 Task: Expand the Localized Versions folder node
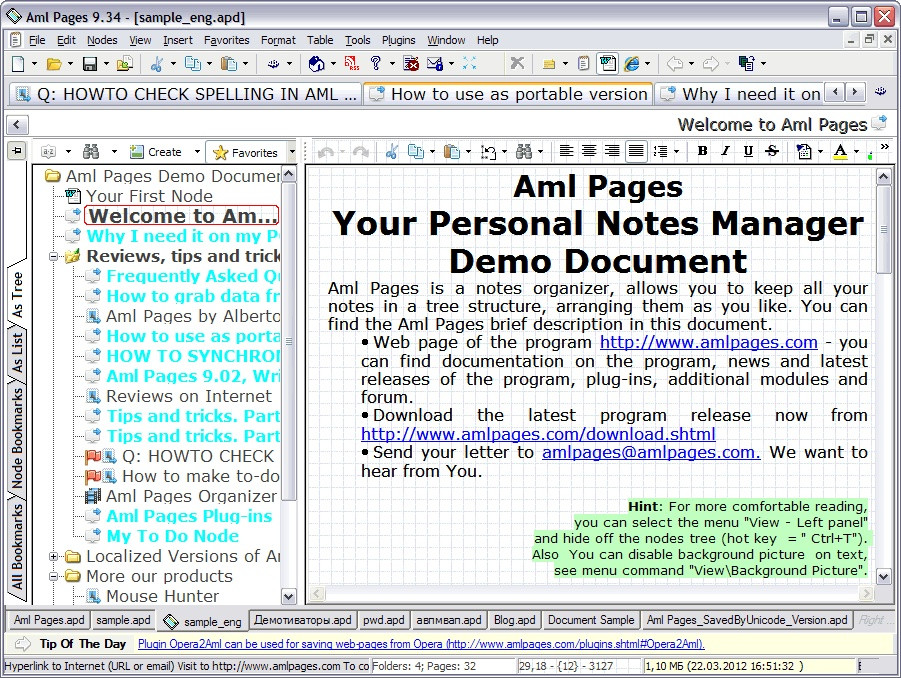(53, 556)
